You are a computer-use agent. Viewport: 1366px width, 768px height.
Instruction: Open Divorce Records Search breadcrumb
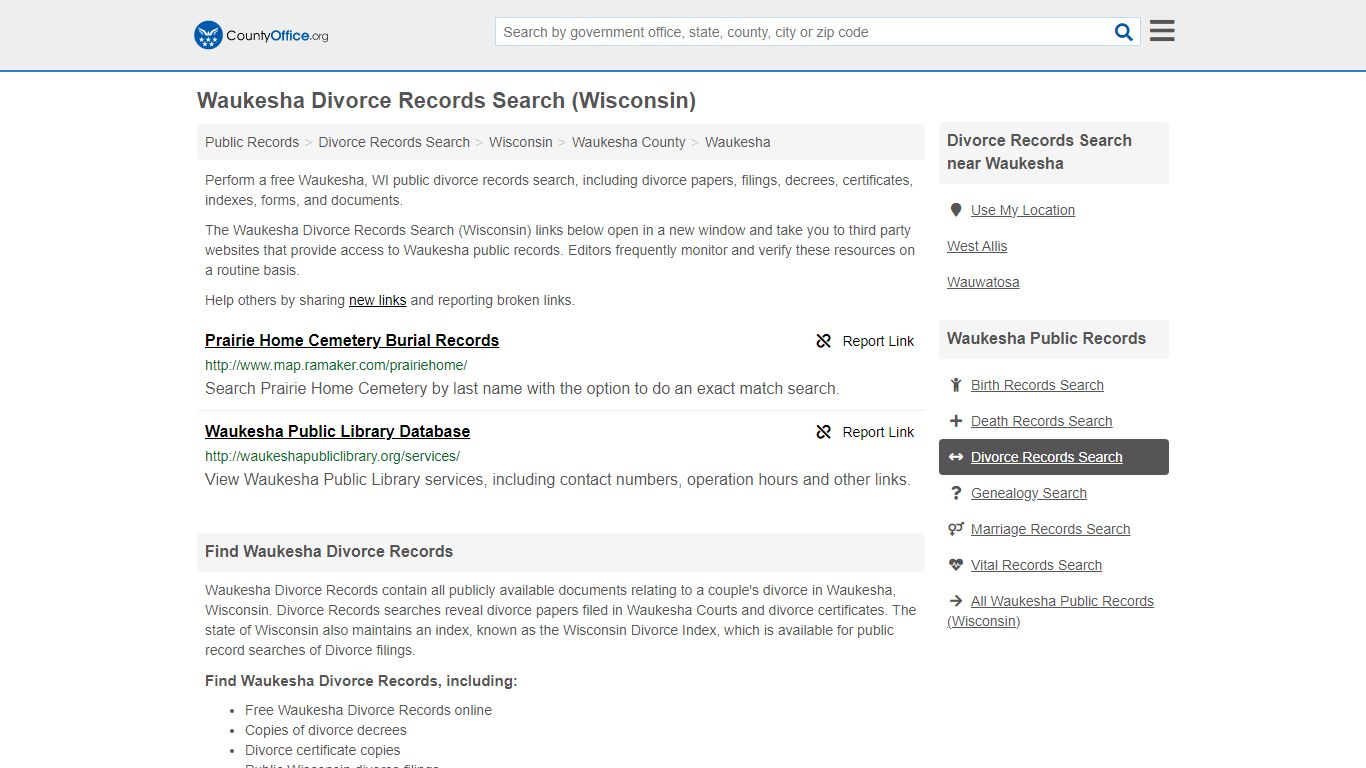394,142
